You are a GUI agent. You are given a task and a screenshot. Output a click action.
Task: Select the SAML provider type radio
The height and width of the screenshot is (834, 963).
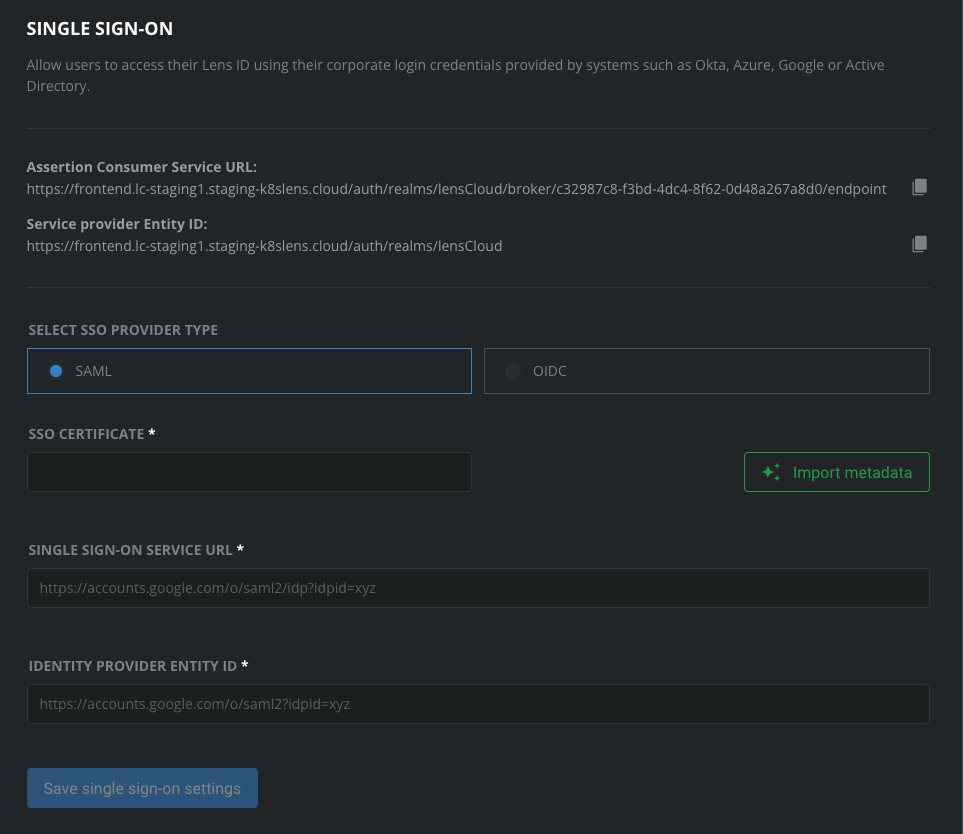coord(57,371)
